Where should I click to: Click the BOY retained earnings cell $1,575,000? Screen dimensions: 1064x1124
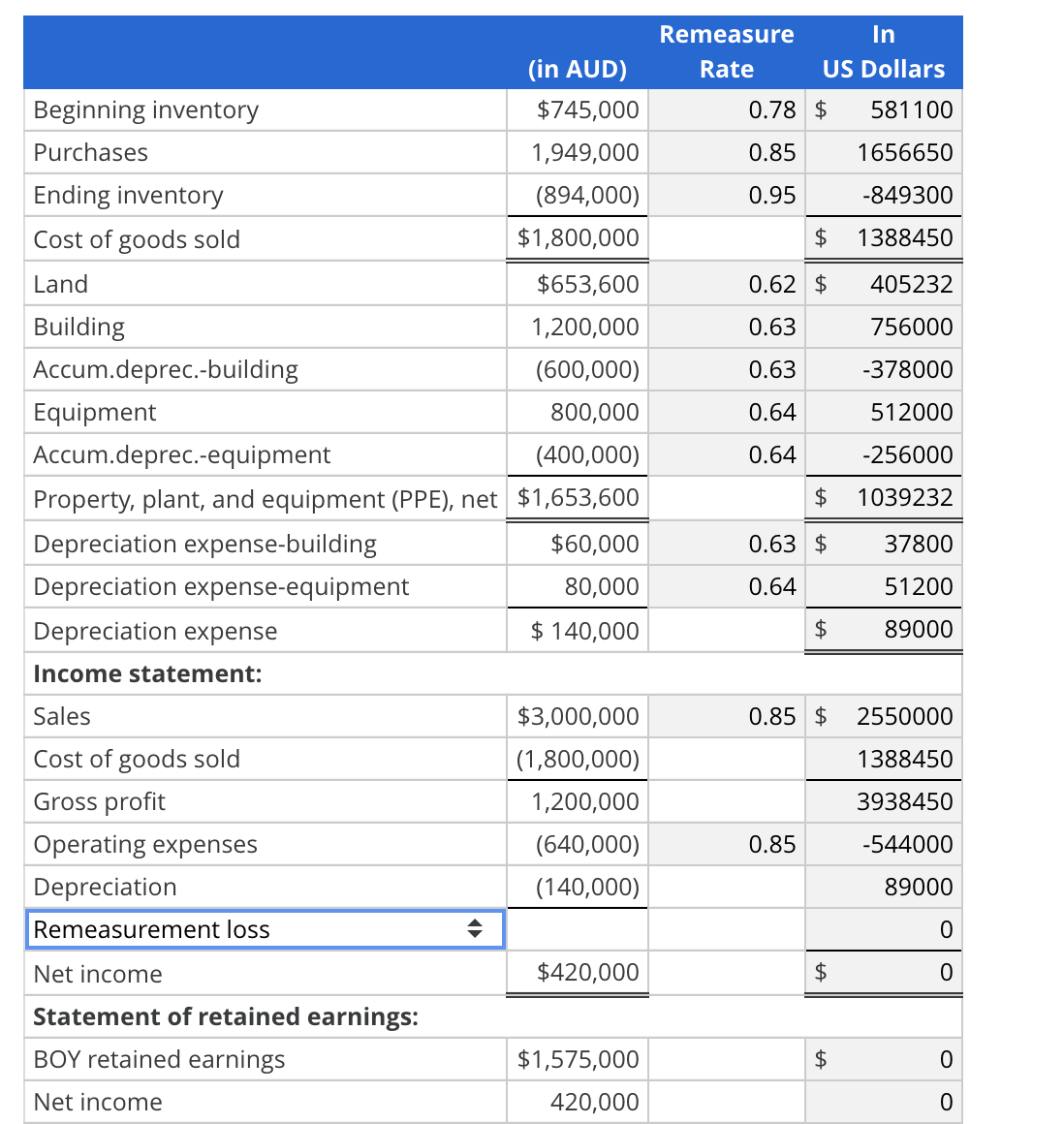coord(577,1059)
